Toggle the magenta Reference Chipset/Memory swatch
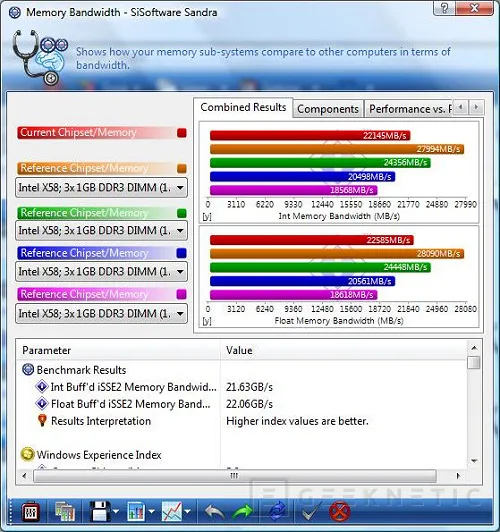500x532 pixels. [x=182, y=294]
